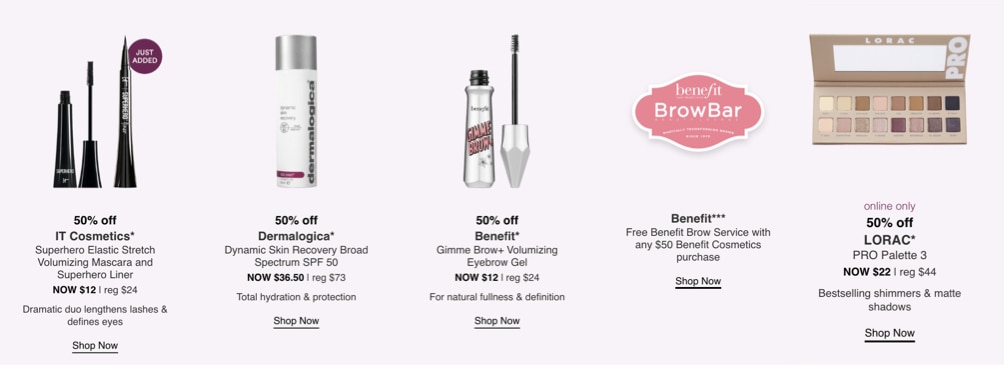
Task: Click the online only label above LORAC
Action: click(890, 206)
